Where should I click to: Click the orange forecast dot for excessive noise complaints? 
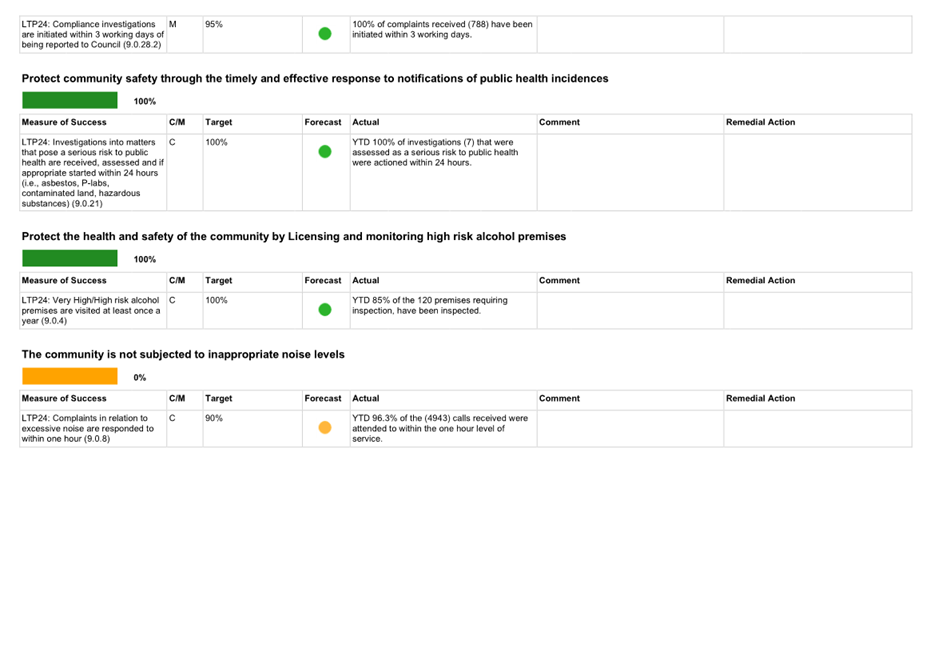pyautogui.click(x=324, y=428)
